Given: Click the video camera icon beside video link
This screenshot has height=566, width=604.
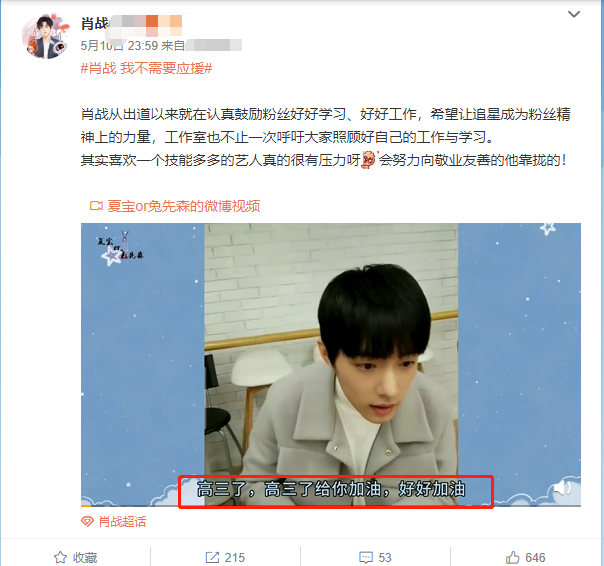Looking at the screenshot, I should (96, 206).
